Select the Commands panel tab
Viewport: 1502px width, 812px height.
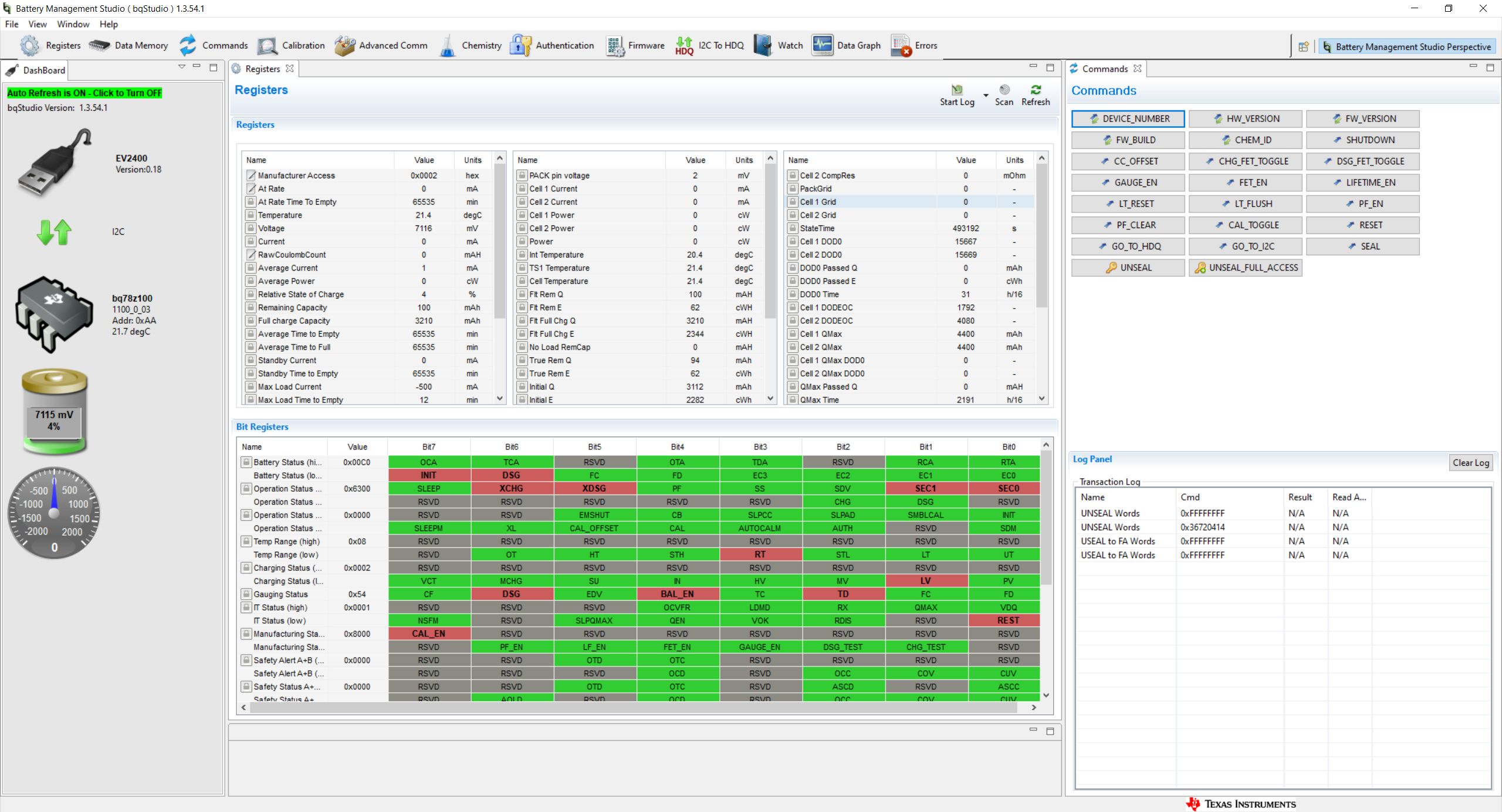(1105, 69)
